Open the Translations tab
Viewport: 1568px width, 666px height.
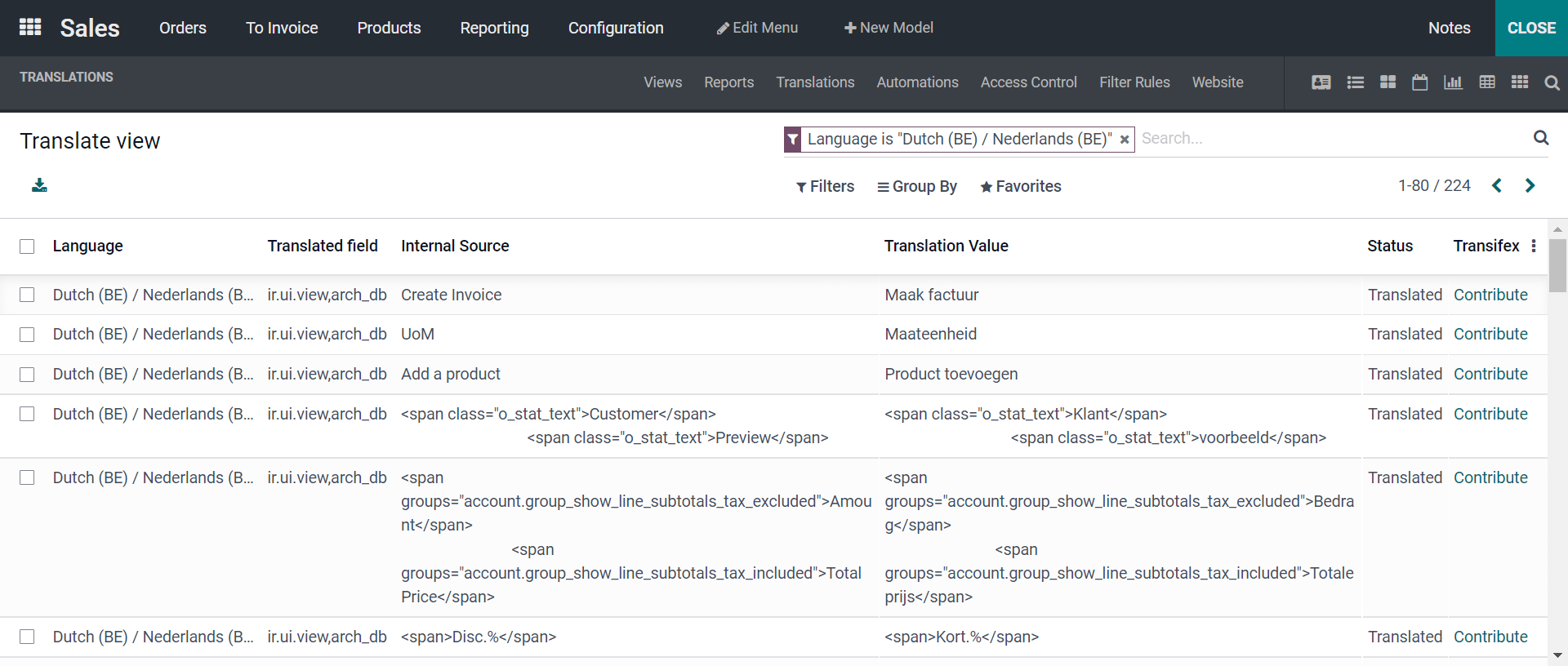pyautogui.click(x=815, y=82)
